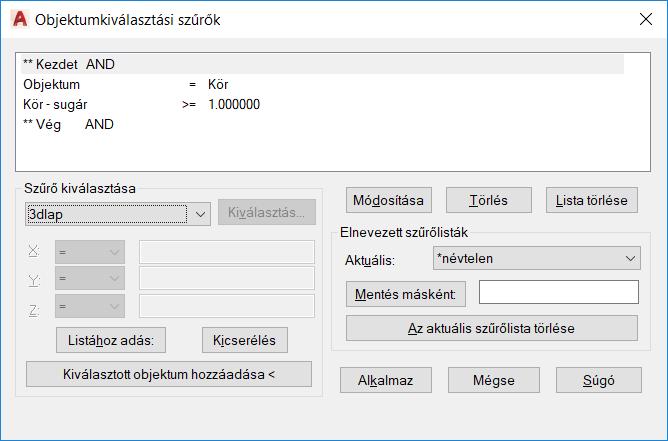Screen dimensions: 668x441
Task: Click the Lista törlése button
Action: pos(592,200)
